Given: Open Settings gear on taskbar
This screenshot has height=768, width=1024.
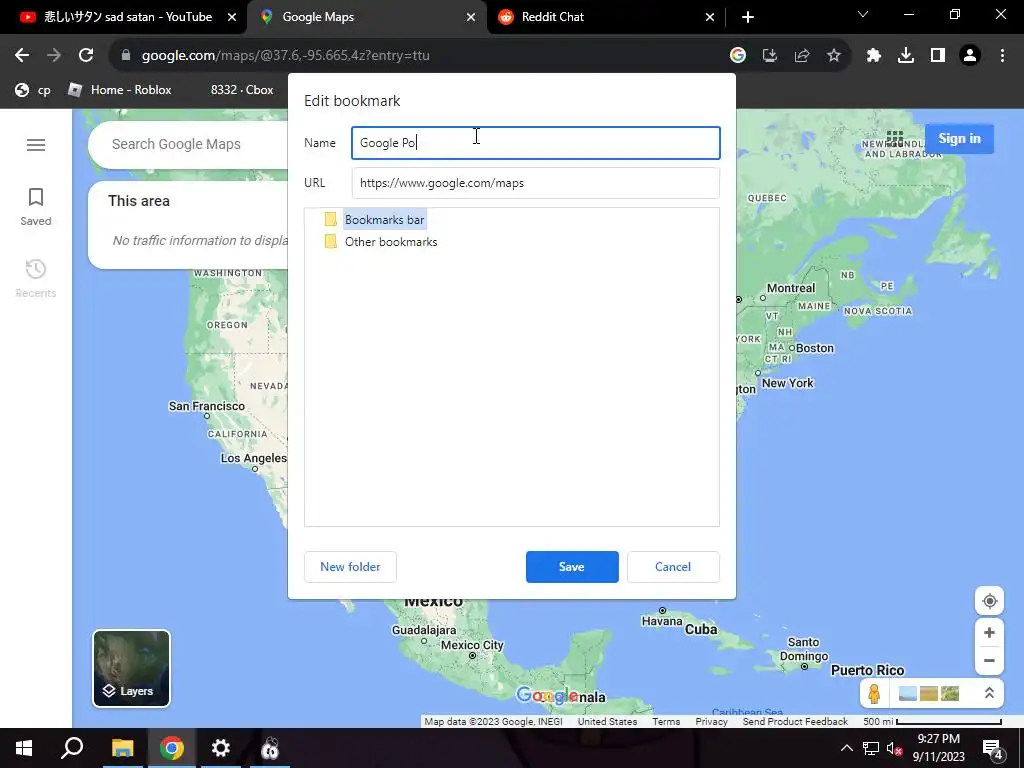Looking at the screenshot, I should [221, 748].
